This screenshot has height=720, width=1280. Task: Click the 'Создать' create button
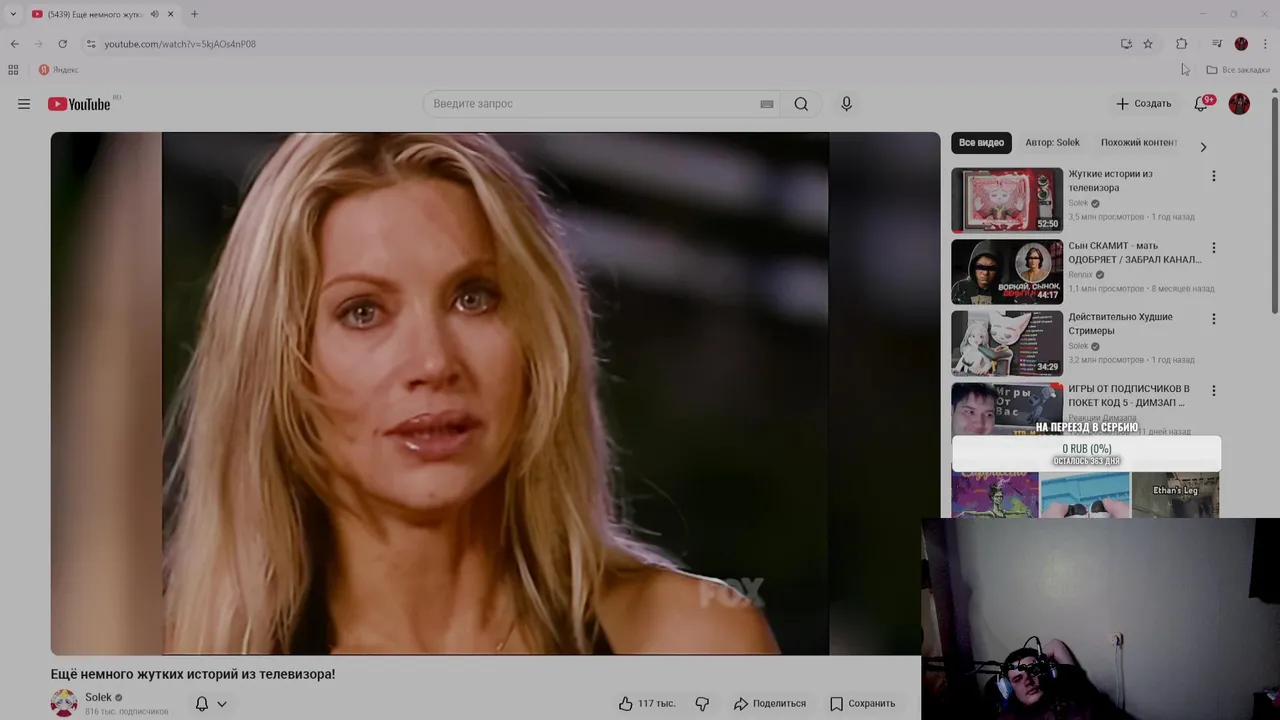click(x=1143, y=104)
